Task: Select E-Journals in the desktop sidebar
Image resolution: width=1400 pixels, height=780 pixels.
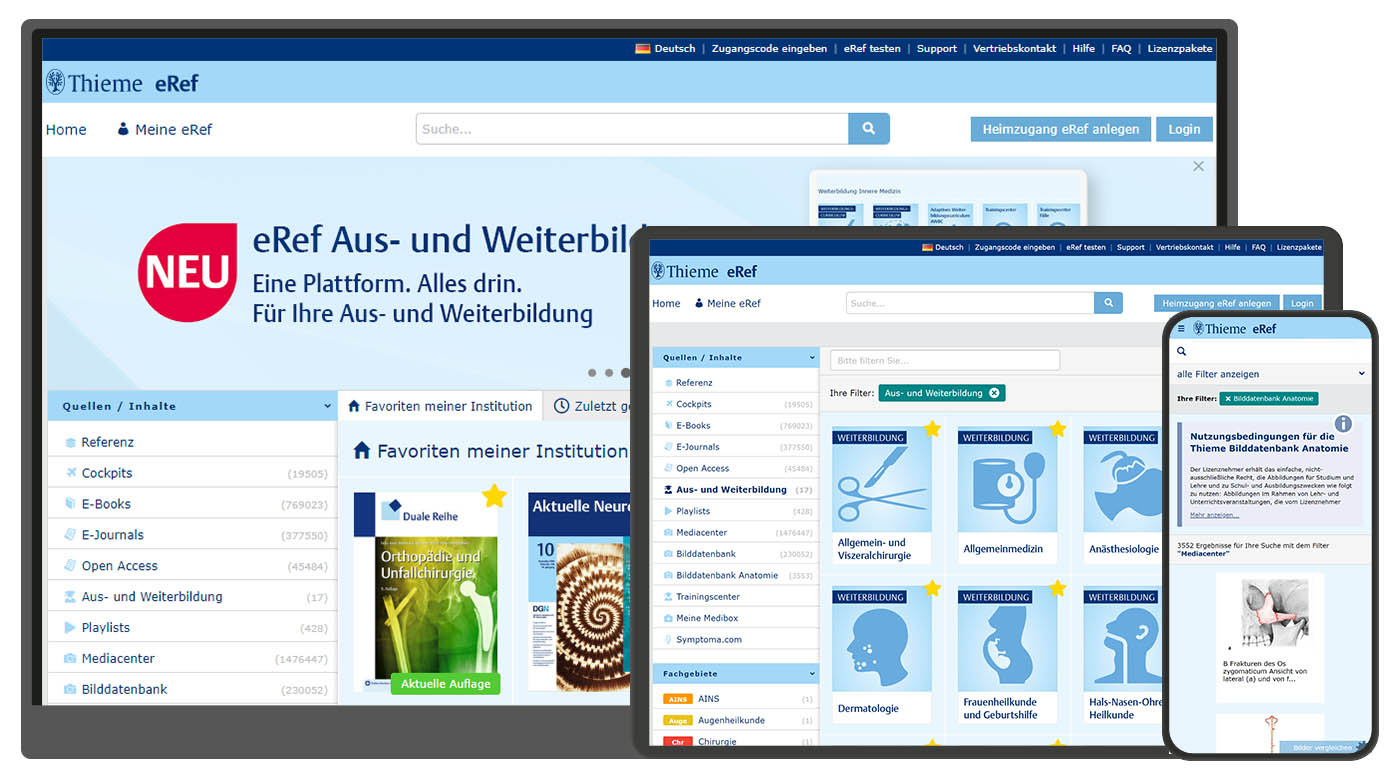Action: tap(112, 535)
